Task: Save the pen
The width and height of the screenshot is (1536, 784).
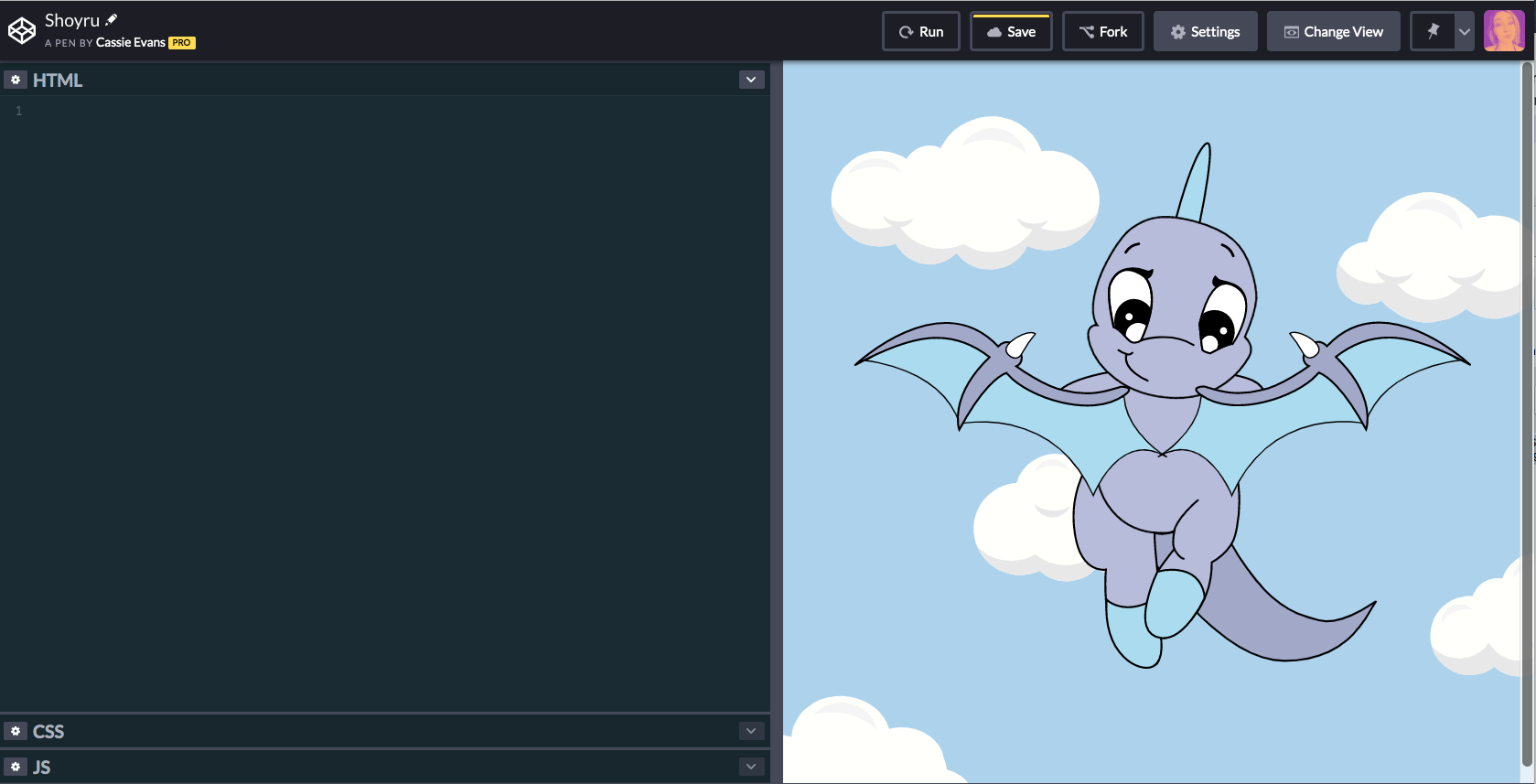Action: tap(1011, 31)
